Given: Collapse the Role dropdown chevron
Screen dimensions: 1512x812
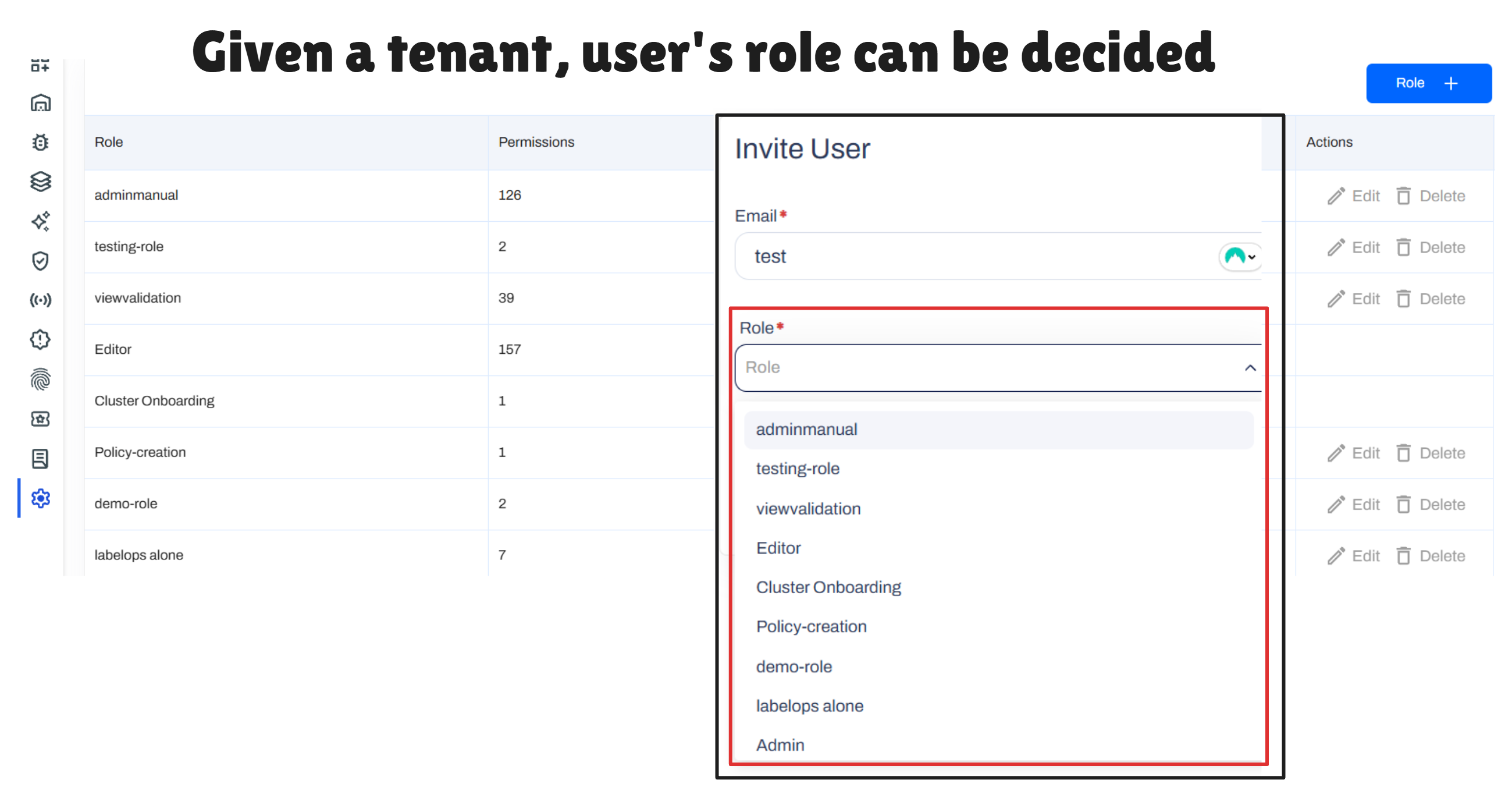Looking at the screenshot, I should click(1250, 367).
